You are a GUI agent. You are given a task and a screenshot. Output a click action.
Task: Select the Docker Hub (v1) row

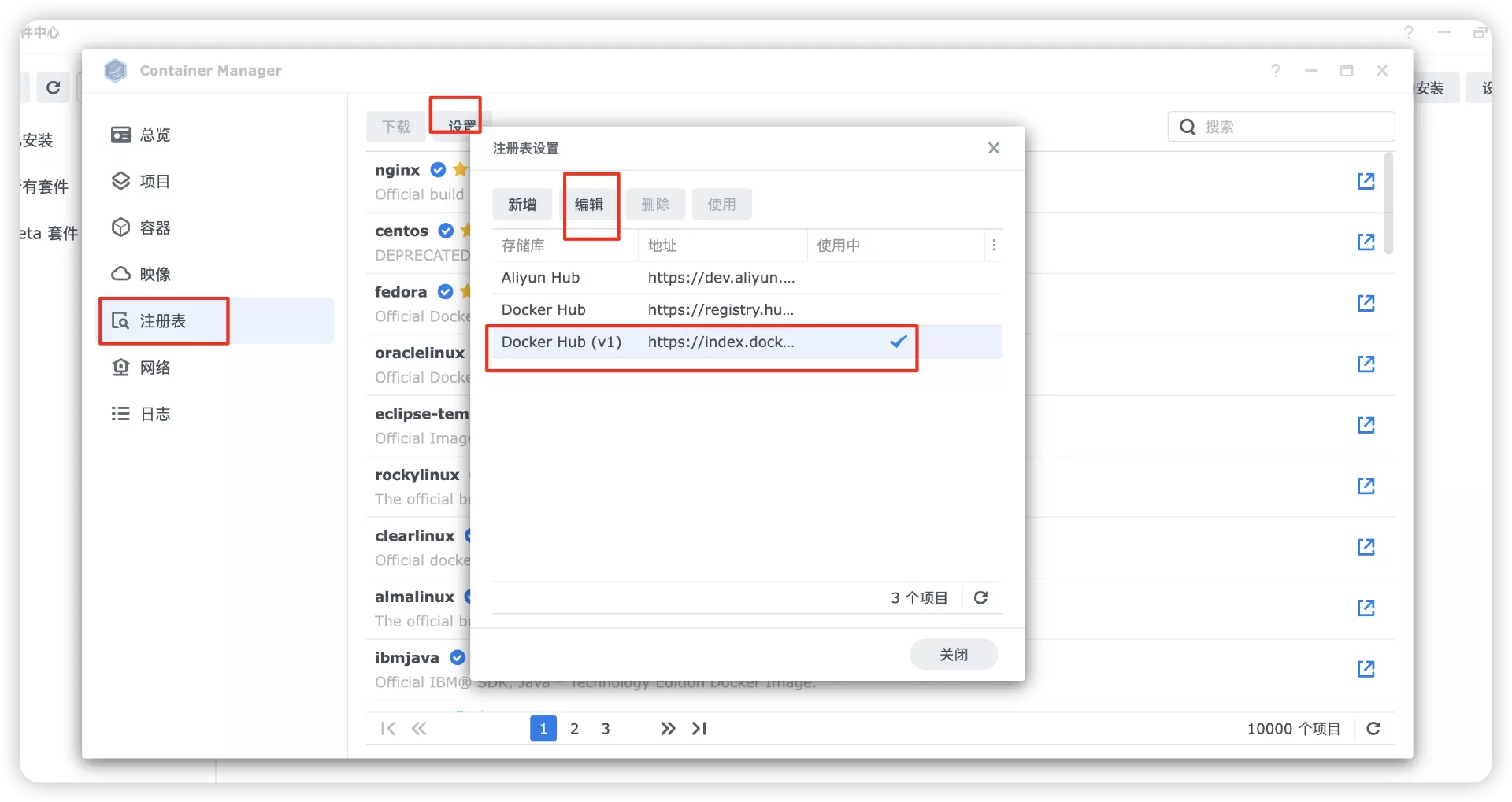747,342
